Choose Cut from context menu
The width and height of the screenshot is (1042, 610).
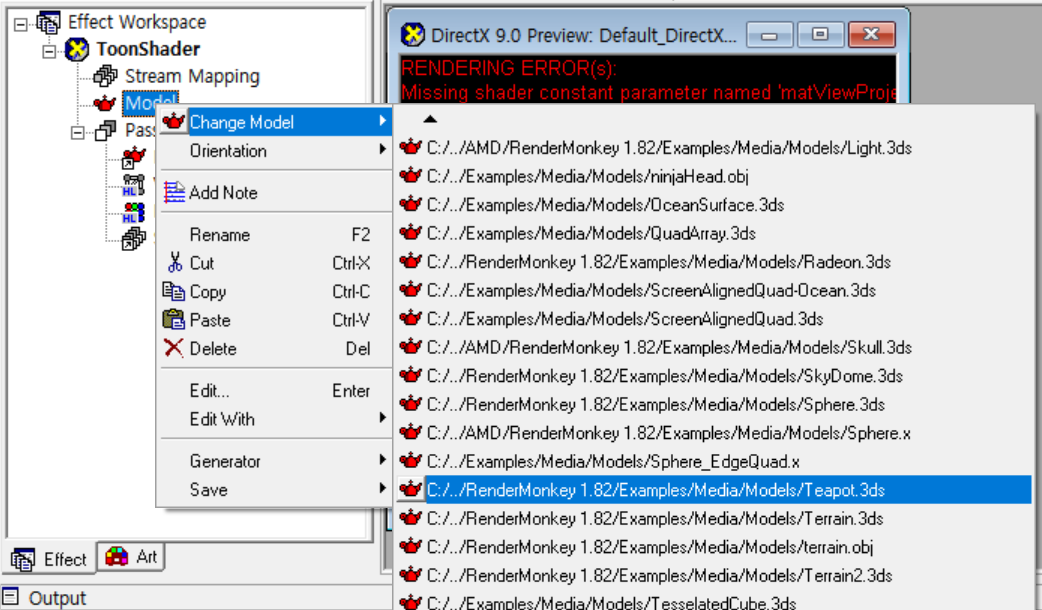click(x=274, y=263)
